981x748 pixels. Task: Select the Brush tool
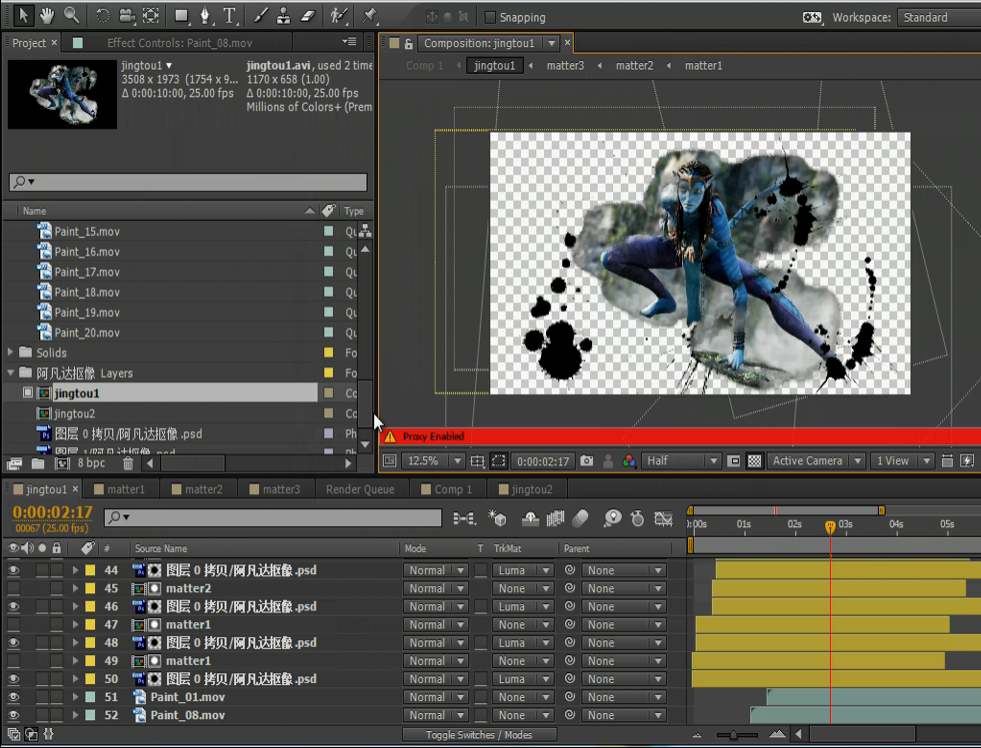pos(260,16)
